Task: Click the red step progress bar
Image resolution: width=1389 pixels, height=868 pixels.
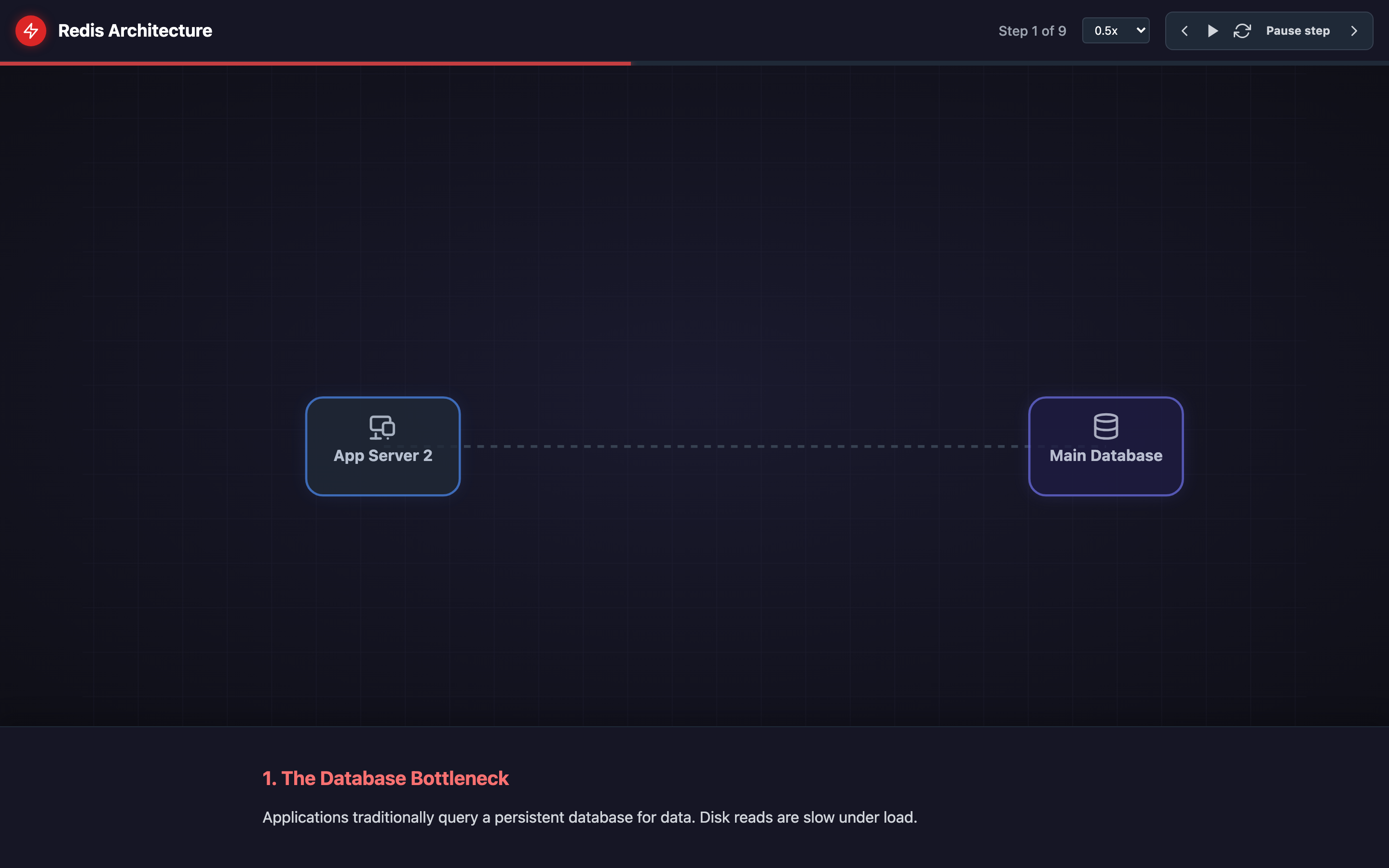Action: click(x=315, y=63)
